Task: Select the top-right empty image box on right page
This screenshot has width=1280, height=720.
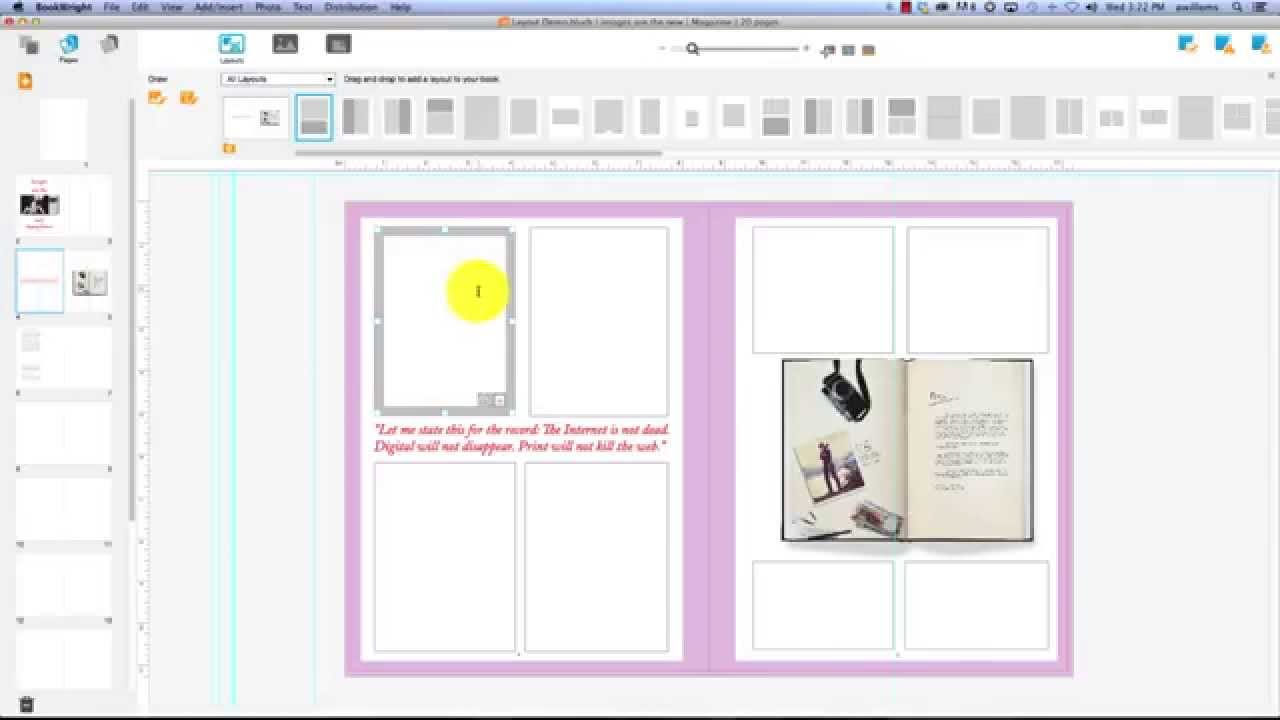Action: (977, 290)
